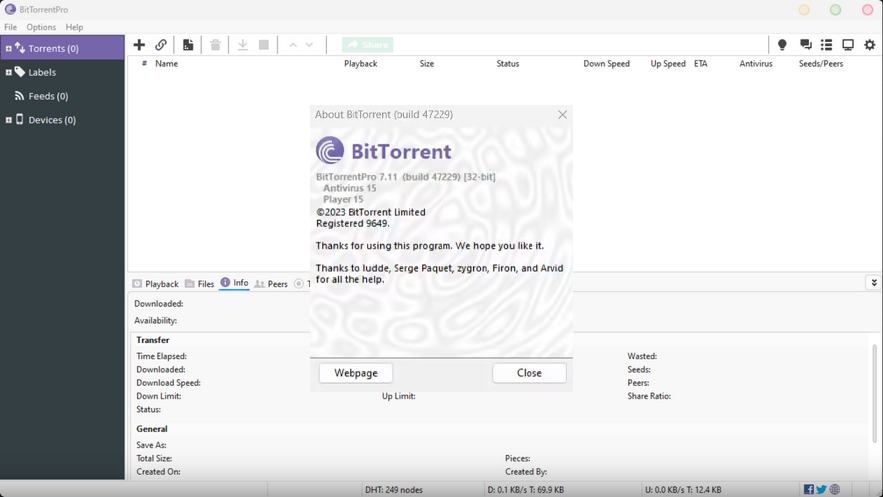Open the remote monitor icon
This screenshot has height=497, width=883.
coord(848,44)
